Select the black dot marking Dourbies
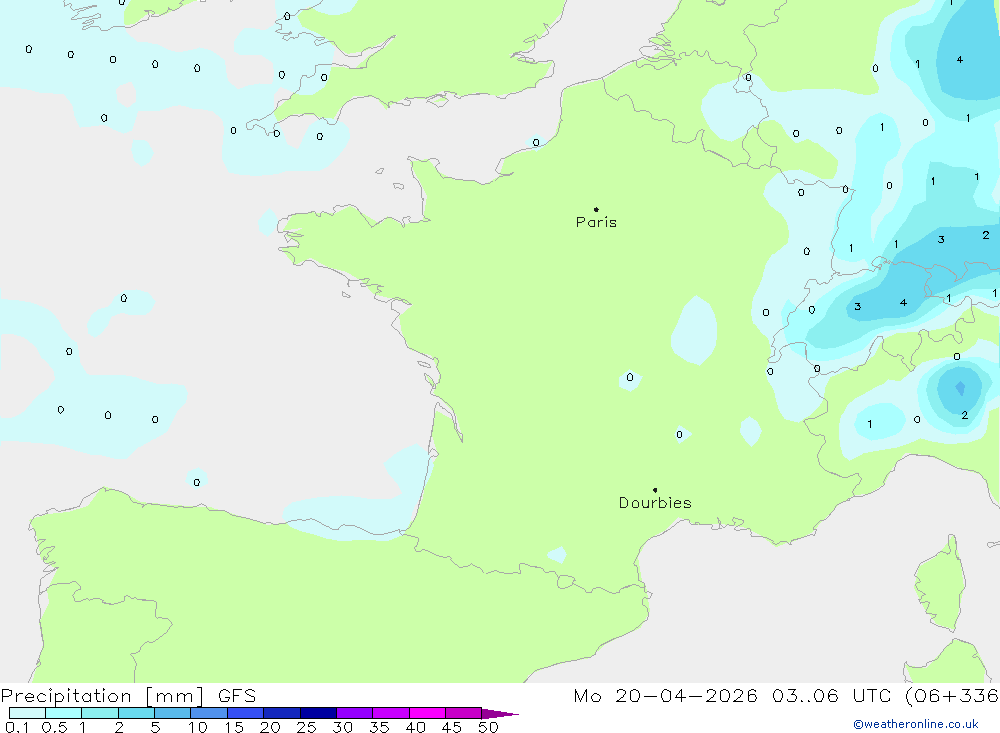 (655, 490)
